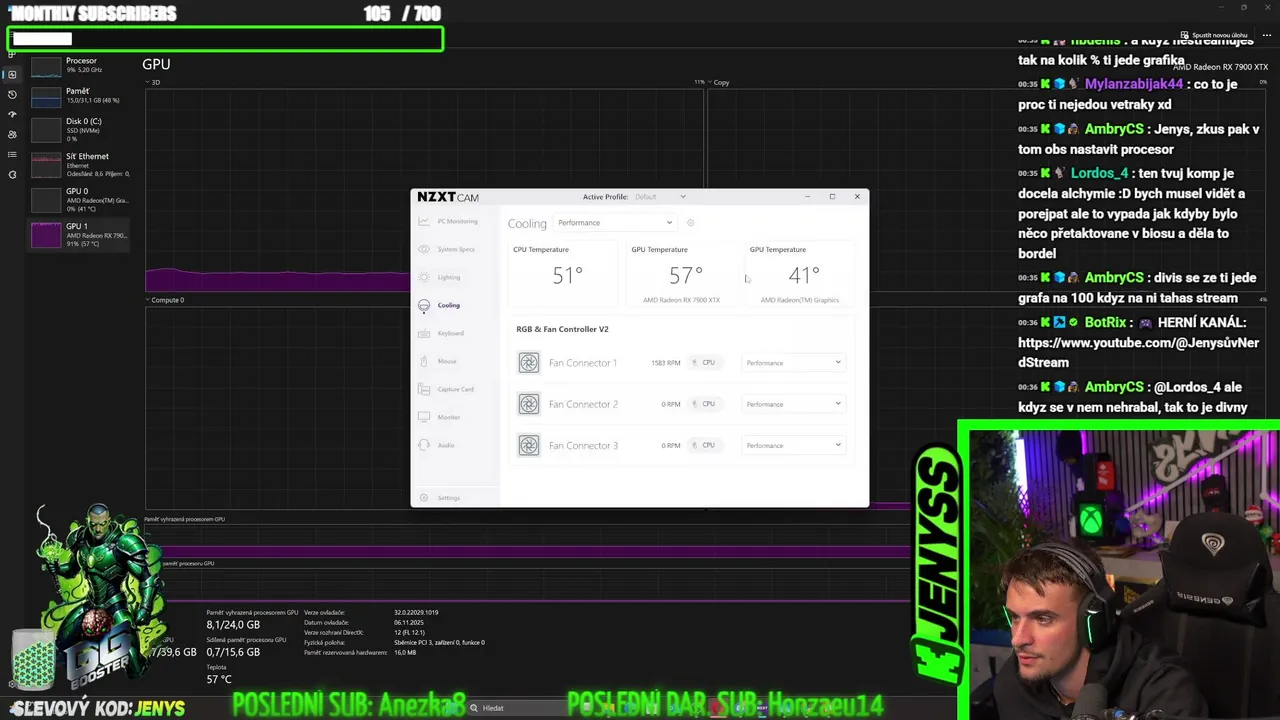Open Services icon in Task Manager sidebar
This screenshot has width=1280, height=720.
point(12,174)
